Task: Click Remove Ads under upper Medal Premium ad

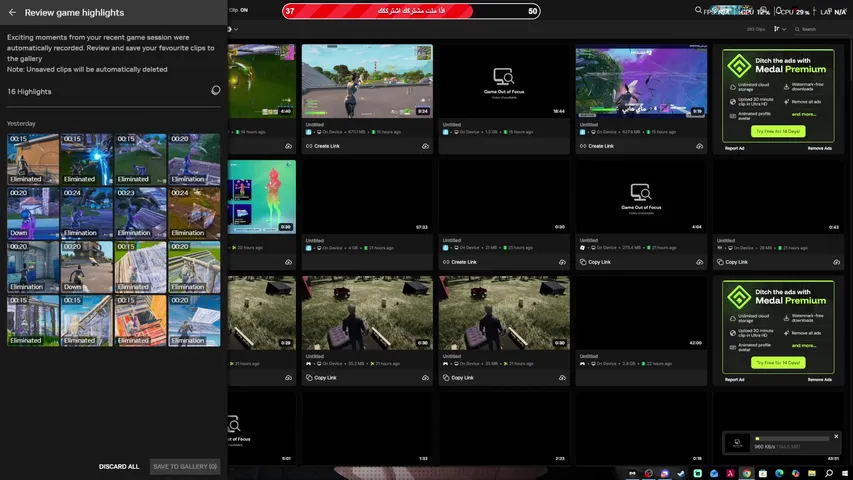Action: tap(819, 148)
